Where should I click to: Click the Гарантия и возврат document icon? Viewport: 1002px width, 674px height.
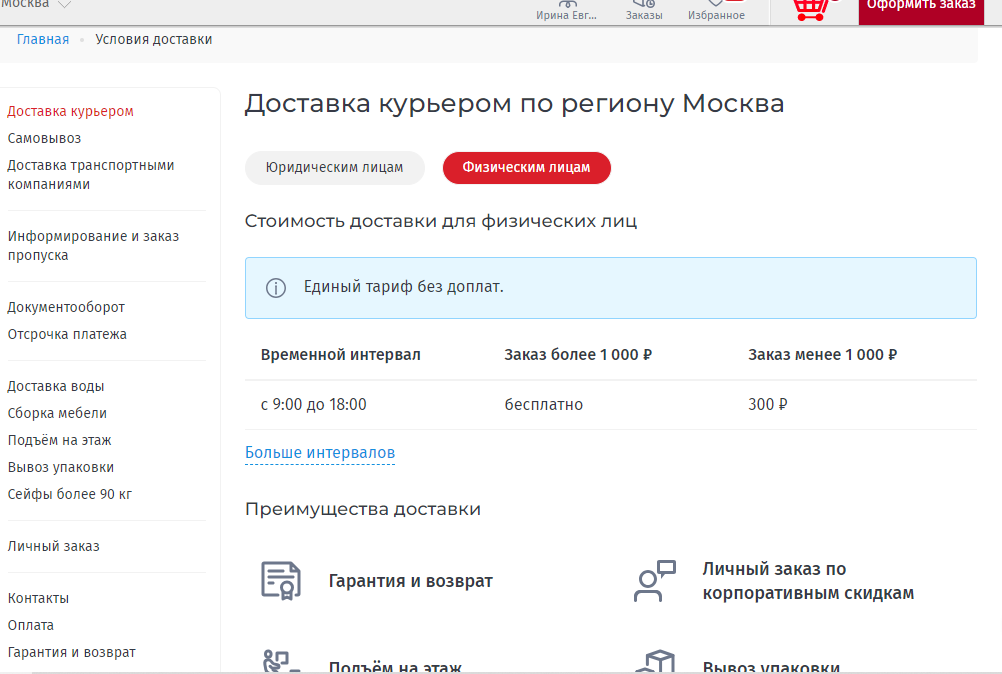tap(281, 580)
